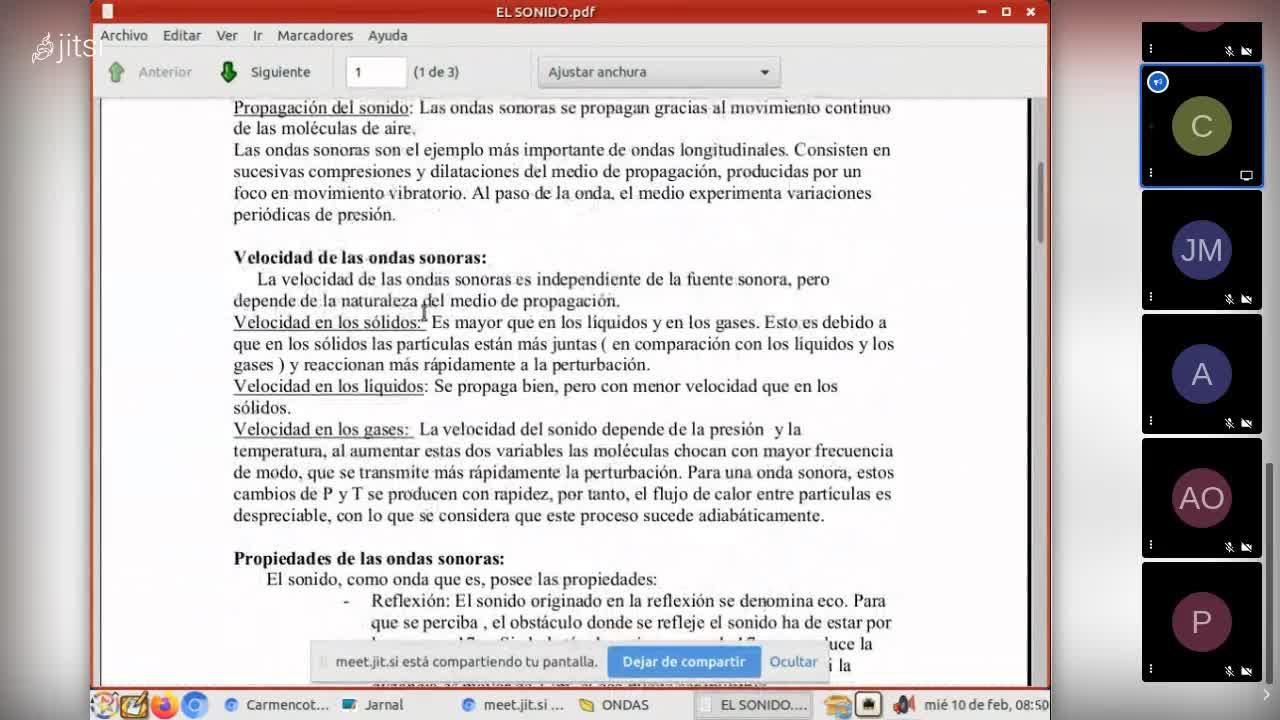Go to next page with Siguiente
1280x720 pixels.
tap(281, 72)
